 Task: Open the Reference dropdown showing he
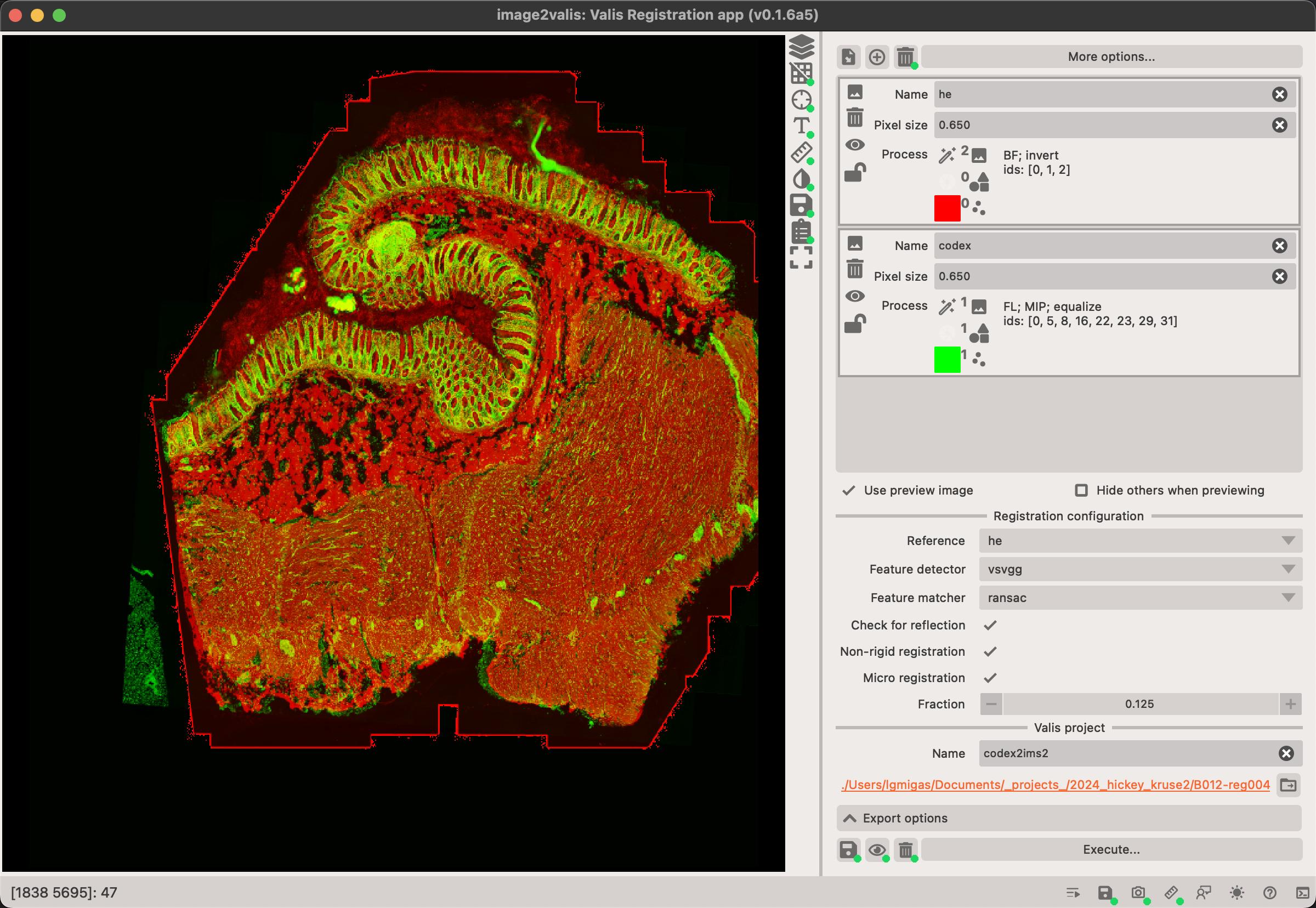(x=1139, y=541)
